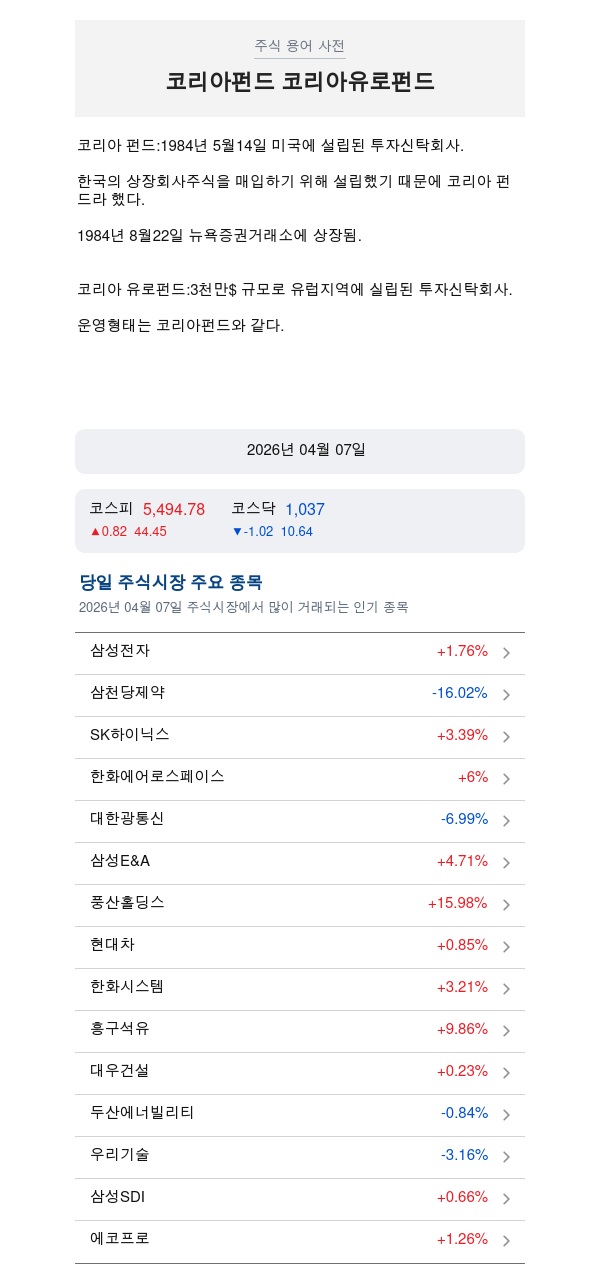Image resolution: width=600 pixels, height=1264 pixels.
Task: Expand 한화시스템 details via its chevron
Action: [x=506, y=989]
